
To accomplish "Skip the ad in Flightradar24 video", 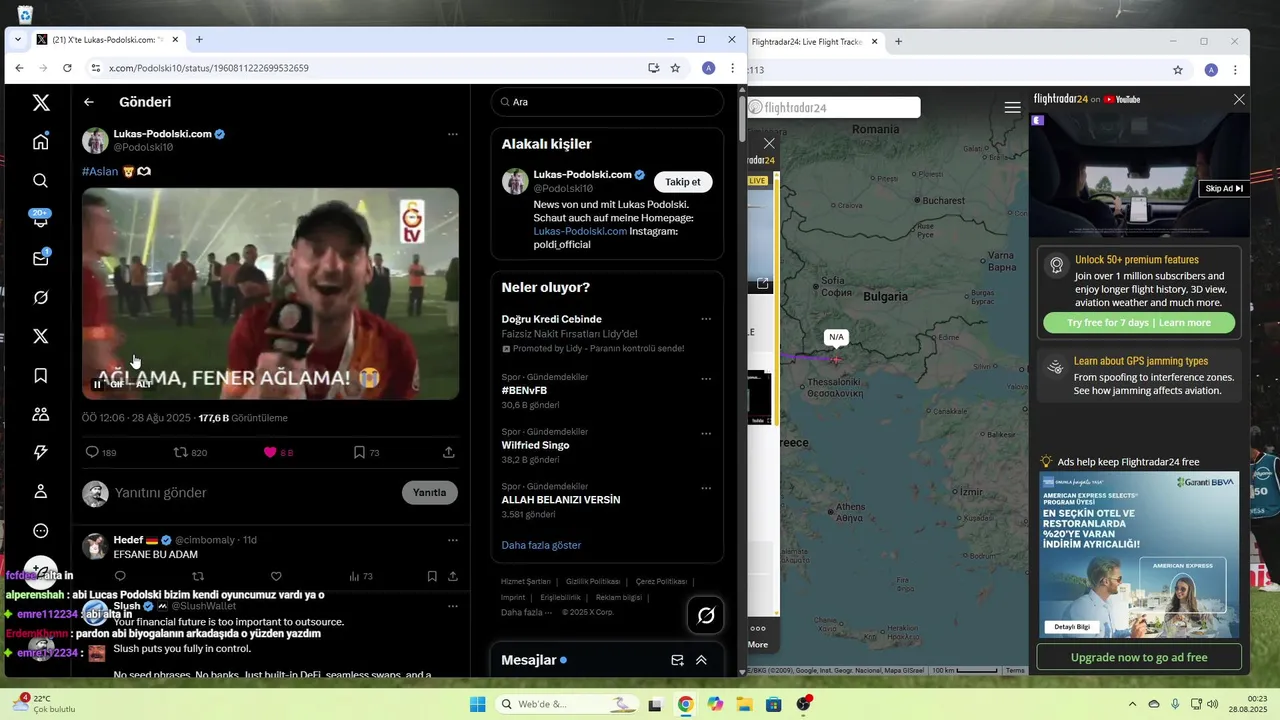I will [1224, 188].
